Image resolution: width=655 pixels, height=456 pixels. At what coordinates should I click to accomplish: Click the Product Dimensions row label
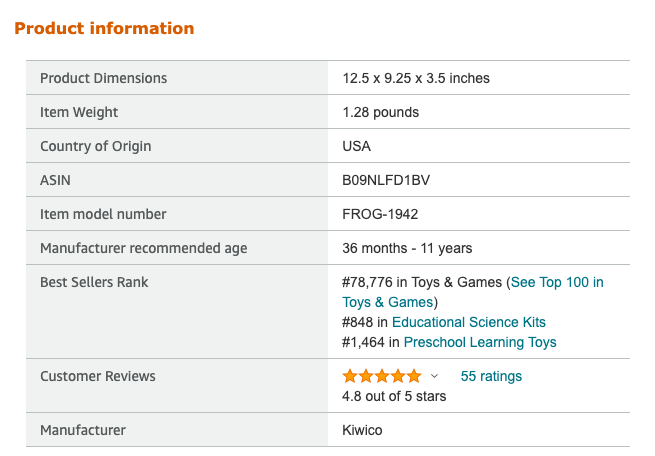(103, 78)
